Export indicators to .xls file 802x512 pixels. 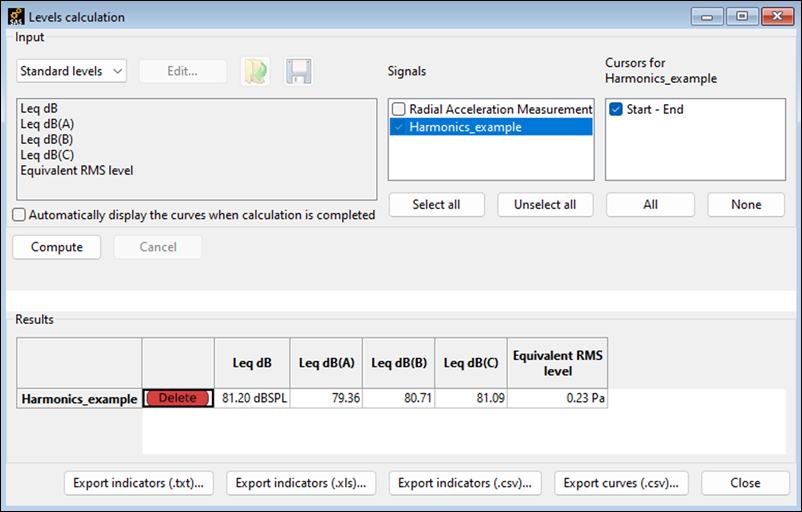pyautogui.click(x=300, y=483)
